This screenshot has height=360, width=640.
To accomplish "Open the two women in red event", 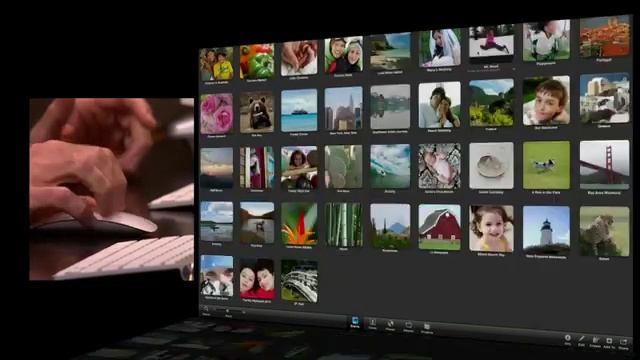I will point(257,279).
